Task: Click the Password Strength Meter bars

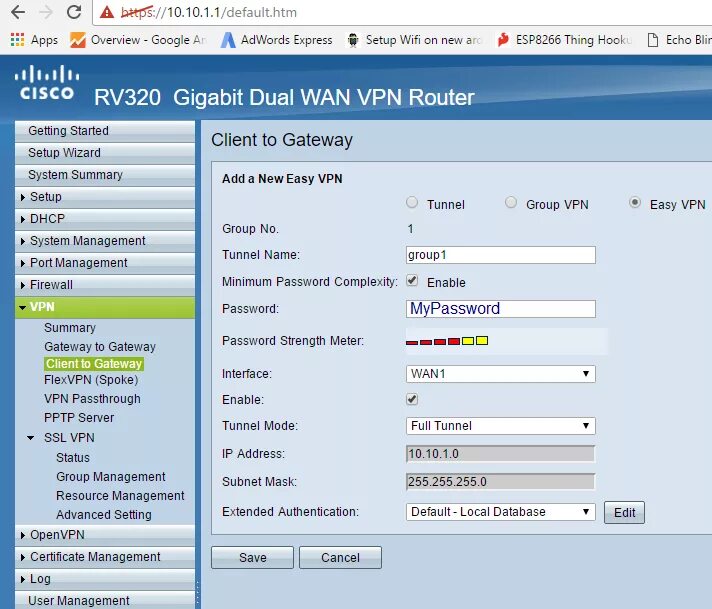Action: click(x=447, y=341)
